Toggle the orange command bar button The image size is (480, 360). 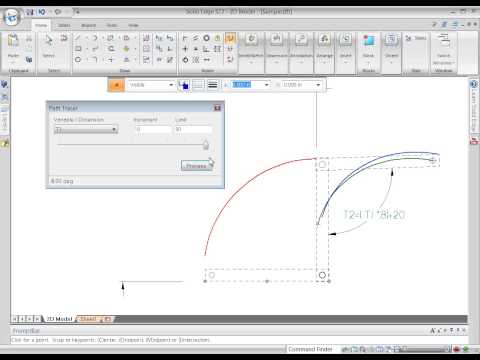tap(116, 85)
